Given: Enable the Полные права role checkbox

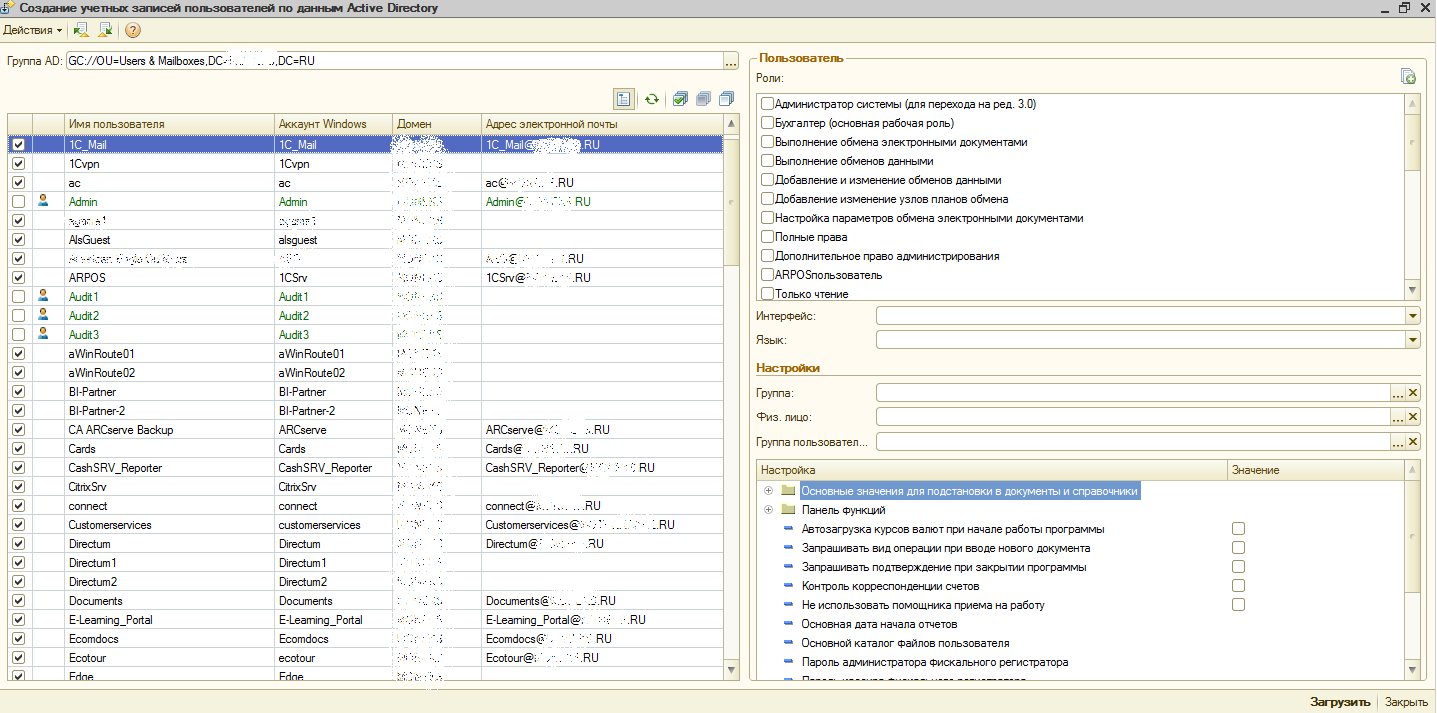Looking at the screenshot, I should (767, 237).
